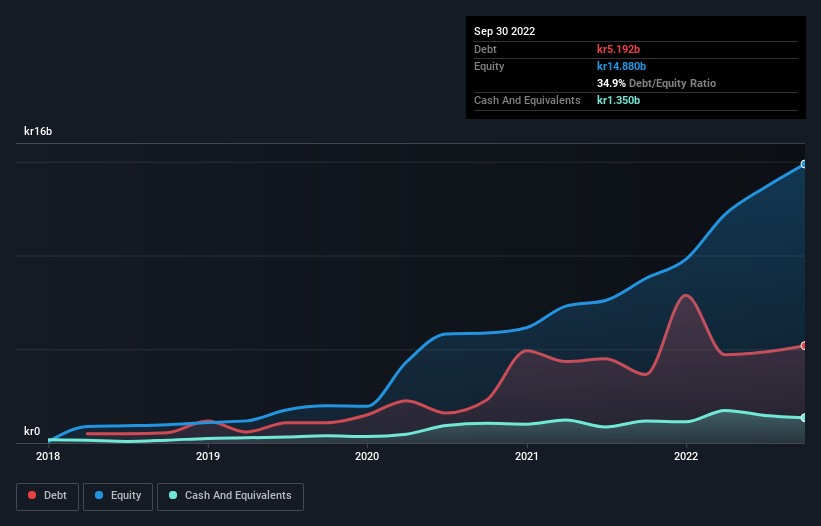821x526 pixels.
Task: Click the 2019 axis label
Action: pos(208,456)
